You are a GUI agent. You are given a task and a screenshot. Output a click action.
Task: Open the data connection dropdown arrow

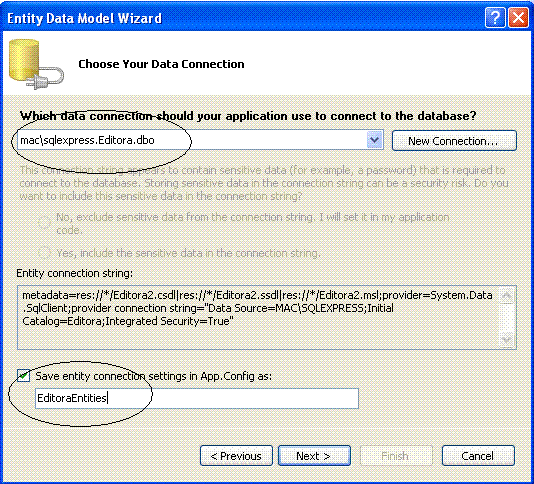tap(375, 140)
